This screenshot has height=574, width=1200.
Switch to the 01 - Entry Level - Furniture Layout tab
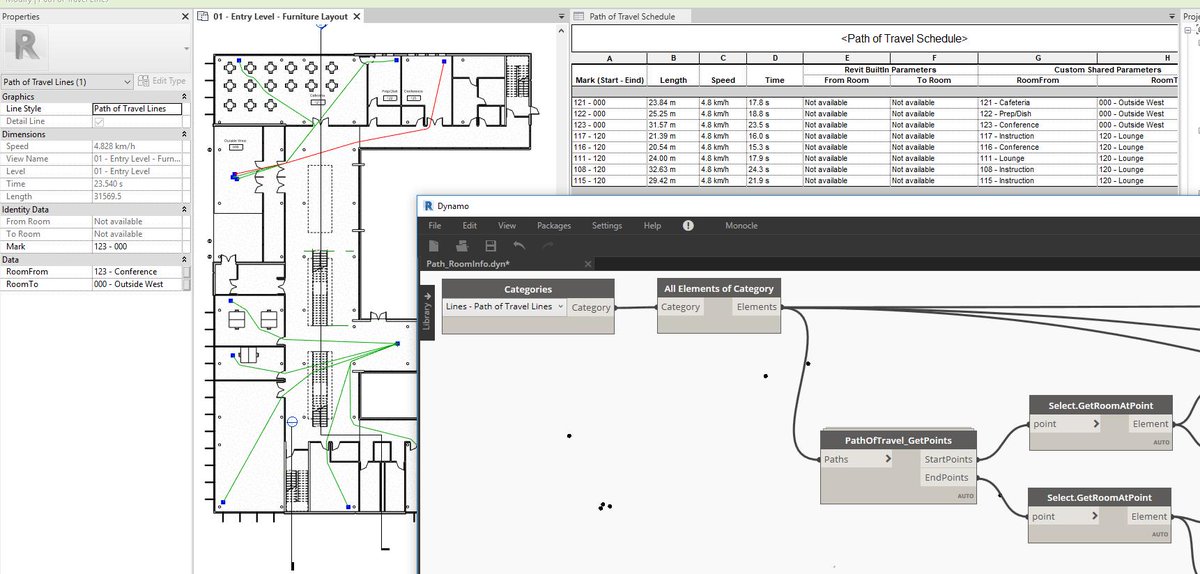[x=280, y=17]
